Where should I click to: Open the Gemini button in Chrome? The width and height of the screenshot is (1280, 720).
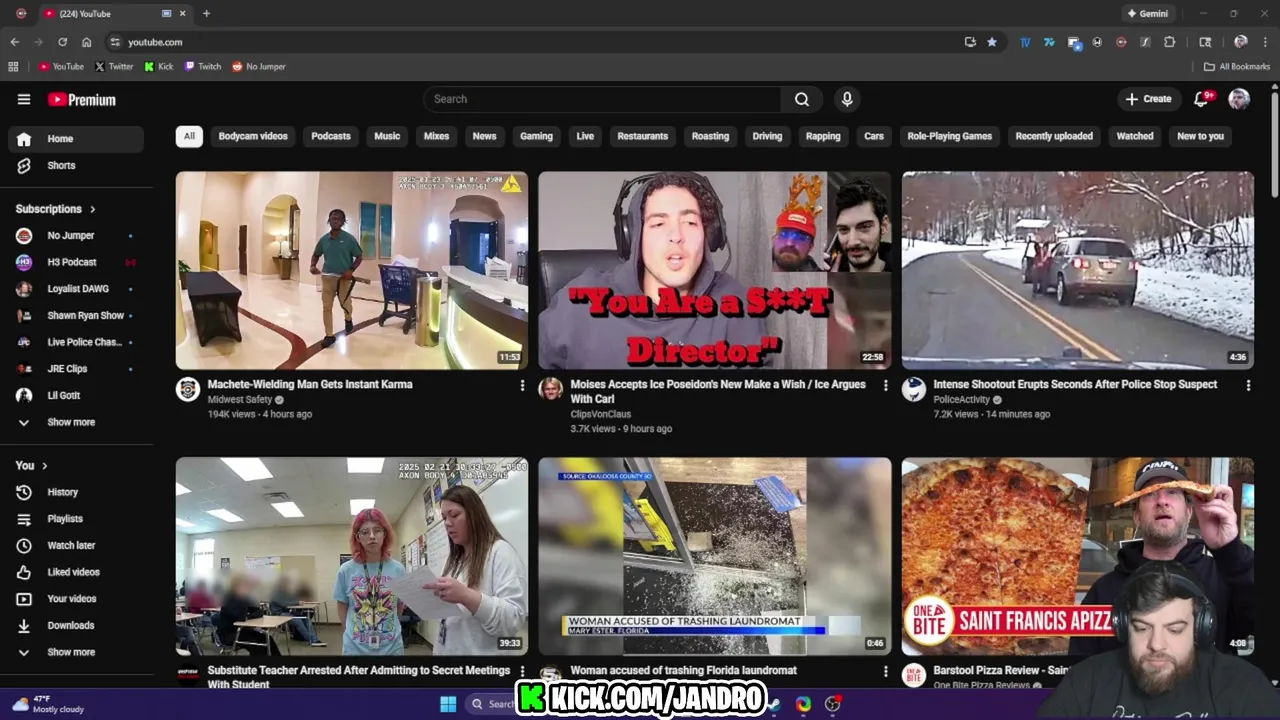pos(1148,14)
